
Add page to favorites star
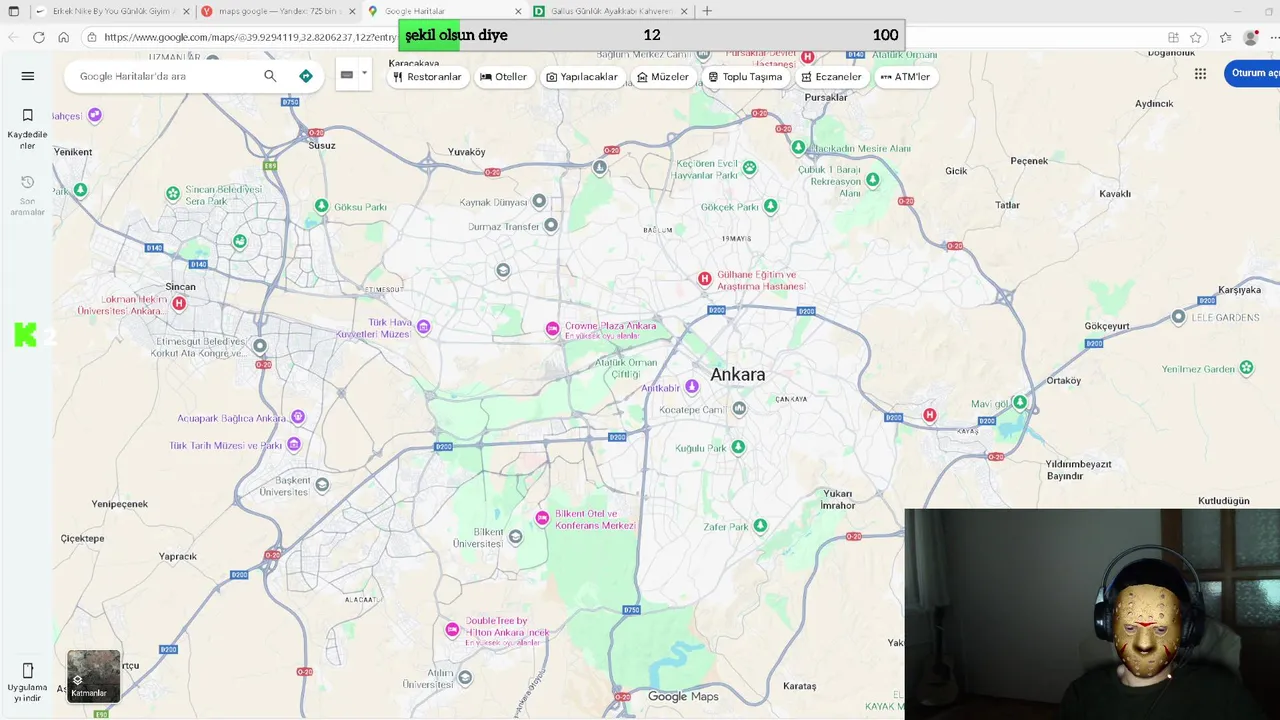(x=1196, y=37)
